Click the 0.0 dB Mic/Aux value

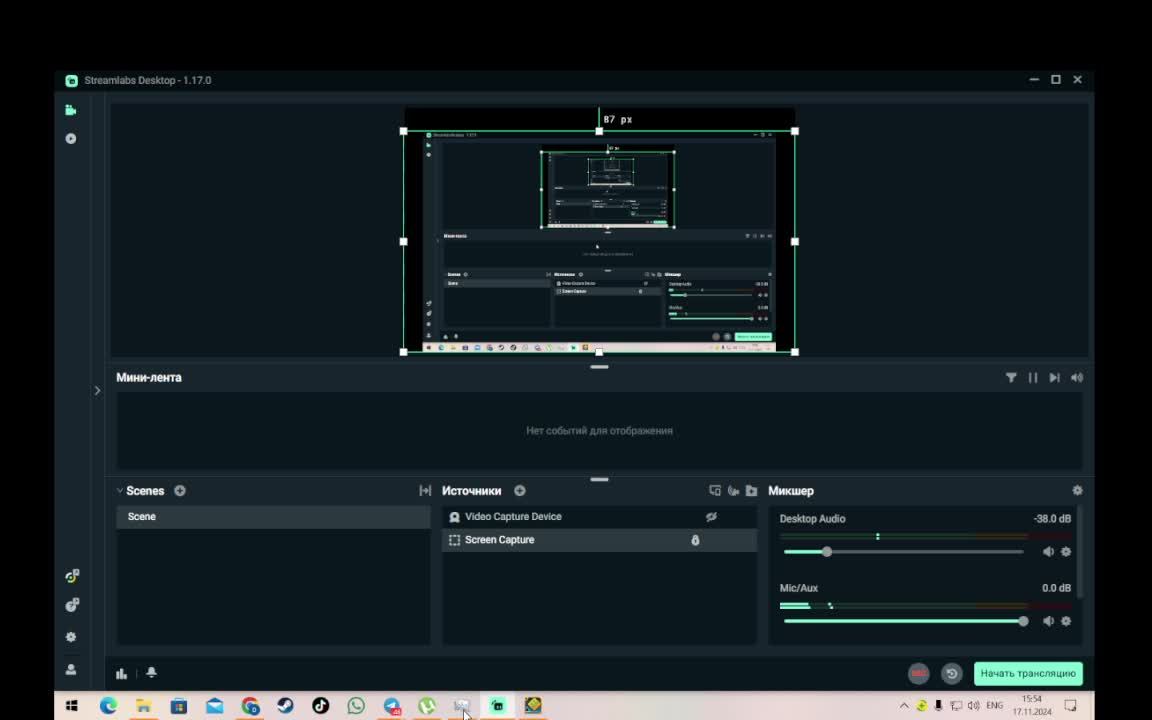click(1056, 588)
